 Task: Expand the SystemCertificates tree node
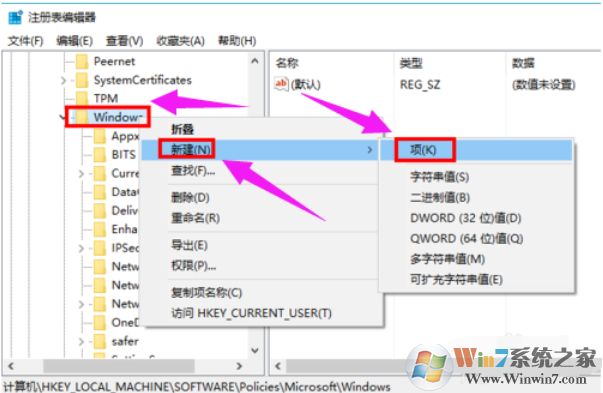[63, 80]
